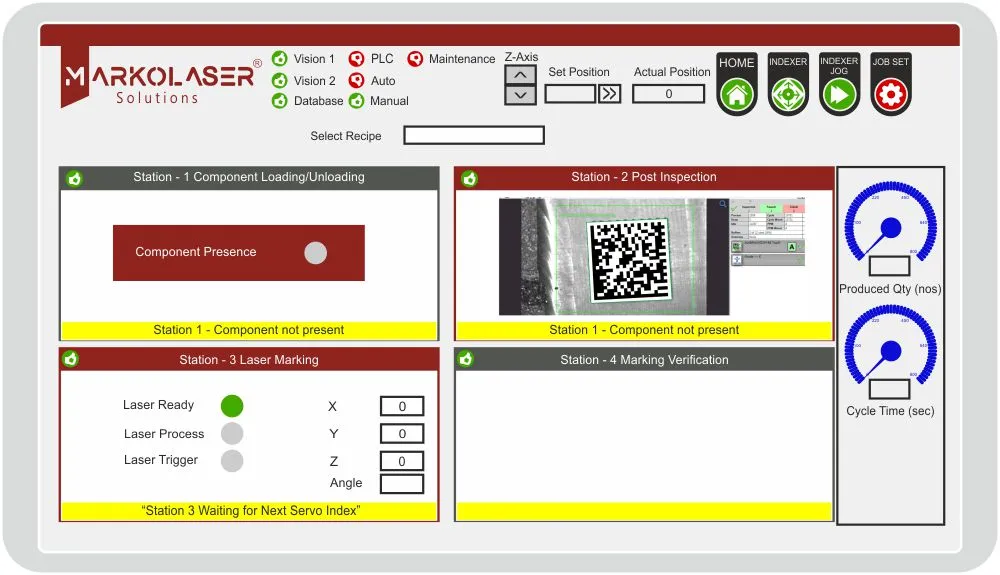Click the Set Position input field
Viewport: 1000px width, 575px height.
click(570, 94)
